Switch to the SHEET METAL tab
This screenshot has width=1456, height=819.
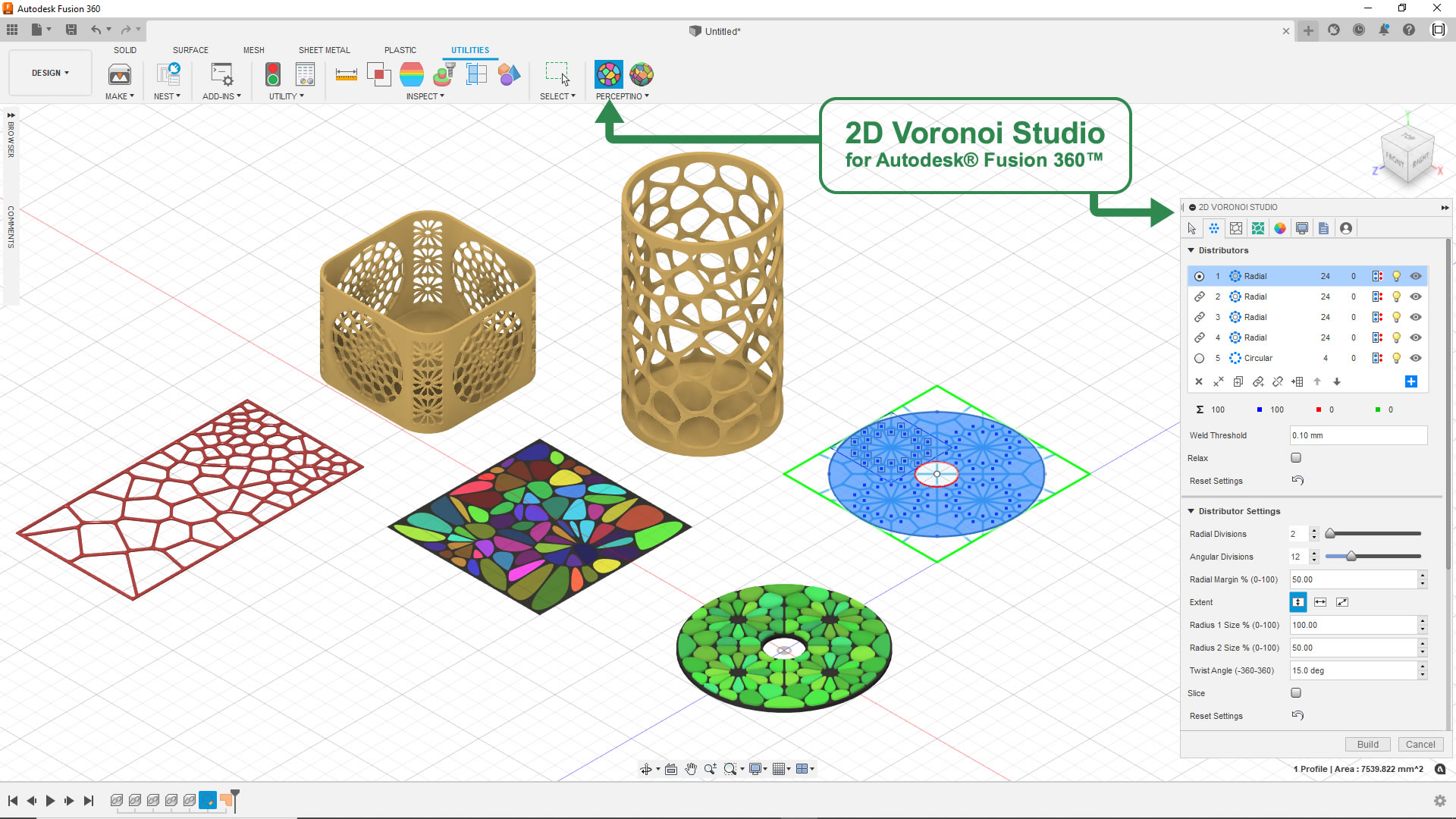(324, 50)
